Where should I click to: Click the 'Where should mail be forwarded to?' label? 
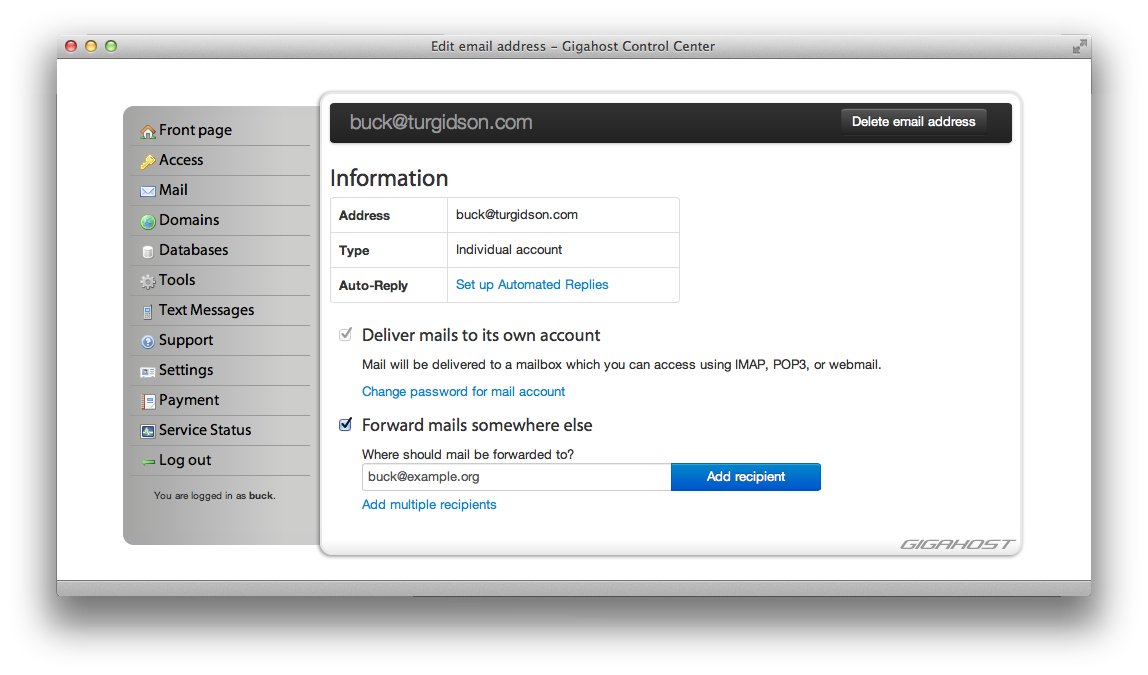pos(468,455)
